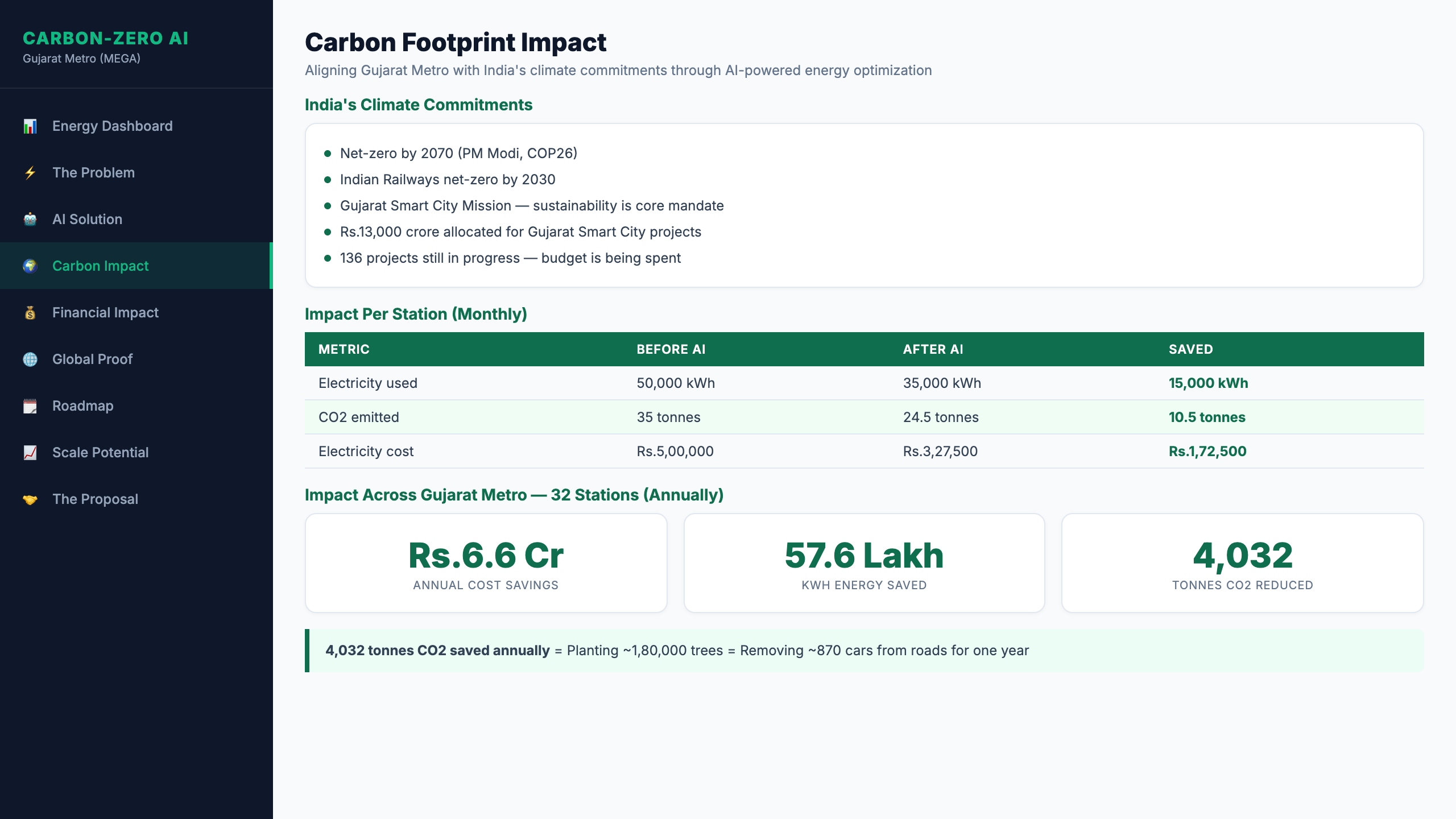Image resolution: width=1456 pixels, height=819 pixels.
Task: Click the chart icon next to Scale Potential
Action: pos(31,452)
